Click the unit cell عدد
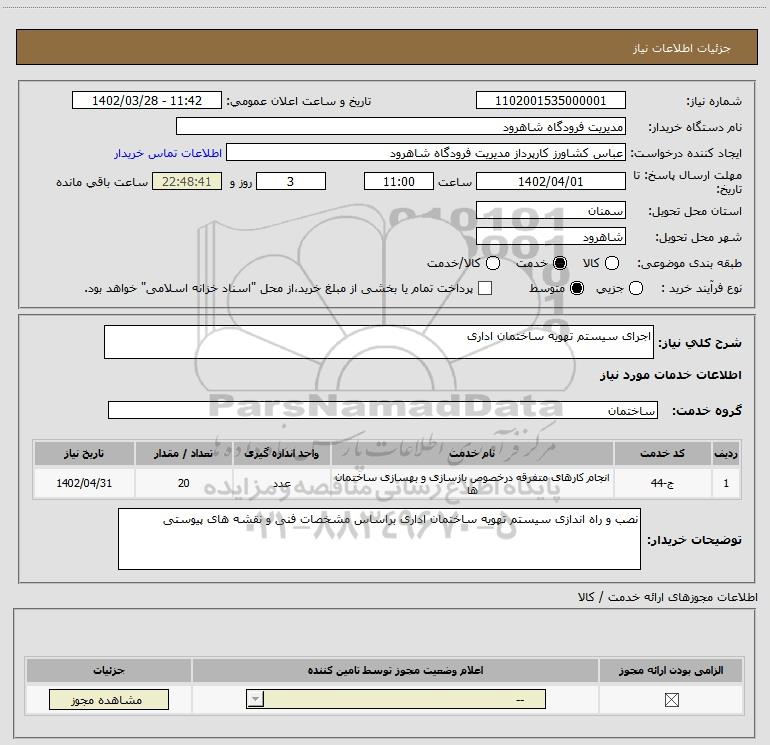This screenshot has height=745, width=770. pos(281,483)
